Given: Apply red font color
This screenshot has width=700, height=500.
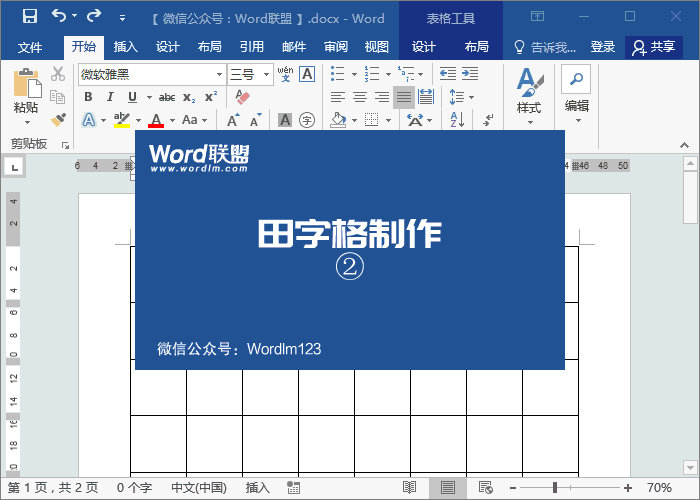Looking at the screenshot, I should [156, 120].
